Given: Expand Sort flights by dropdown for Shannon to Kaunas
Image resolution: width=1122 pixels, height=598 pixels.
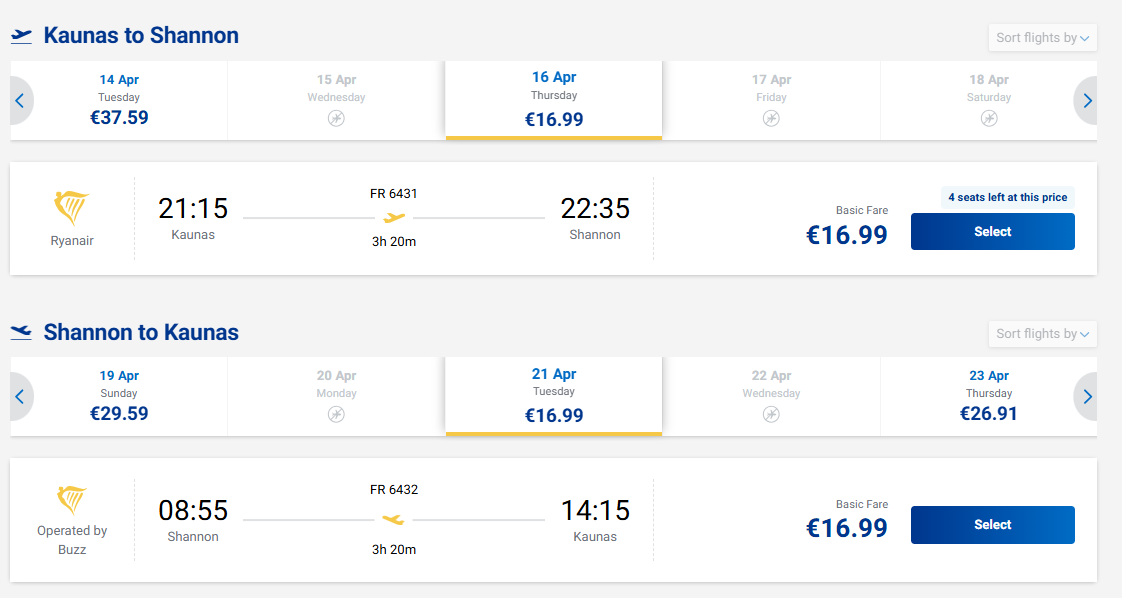Looking at the screenshot, I should pyautogui.click(x=1042, y=334).
